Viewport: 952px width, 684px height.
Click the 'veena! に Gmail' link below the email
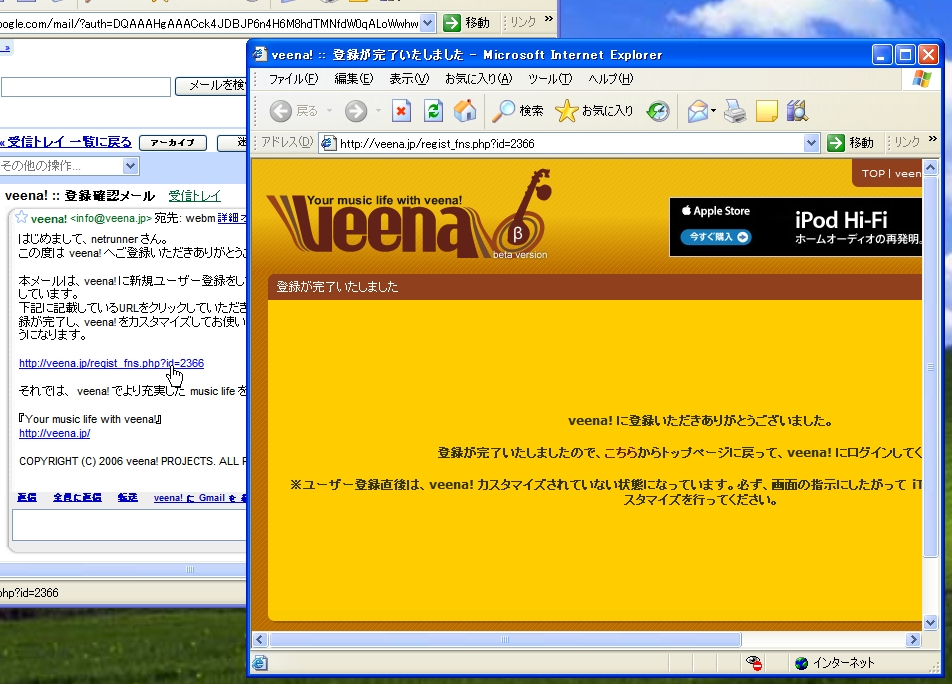click(200, 498)
